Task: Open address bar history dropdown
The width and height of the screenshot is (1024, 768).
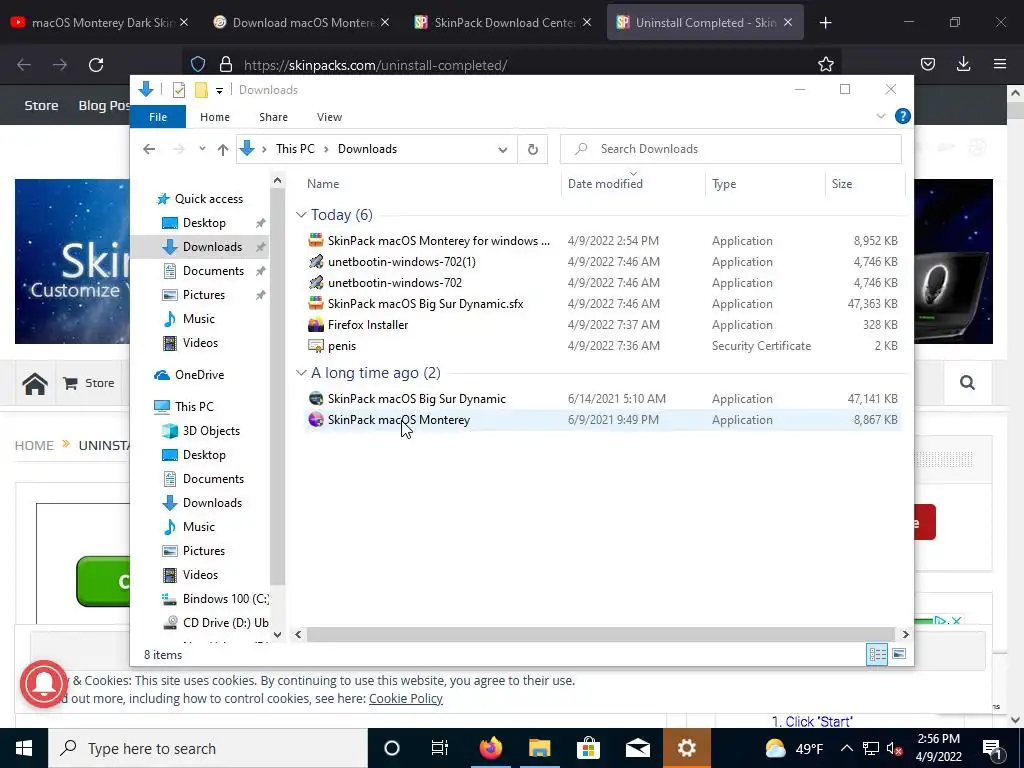Action: coord(502,149)
